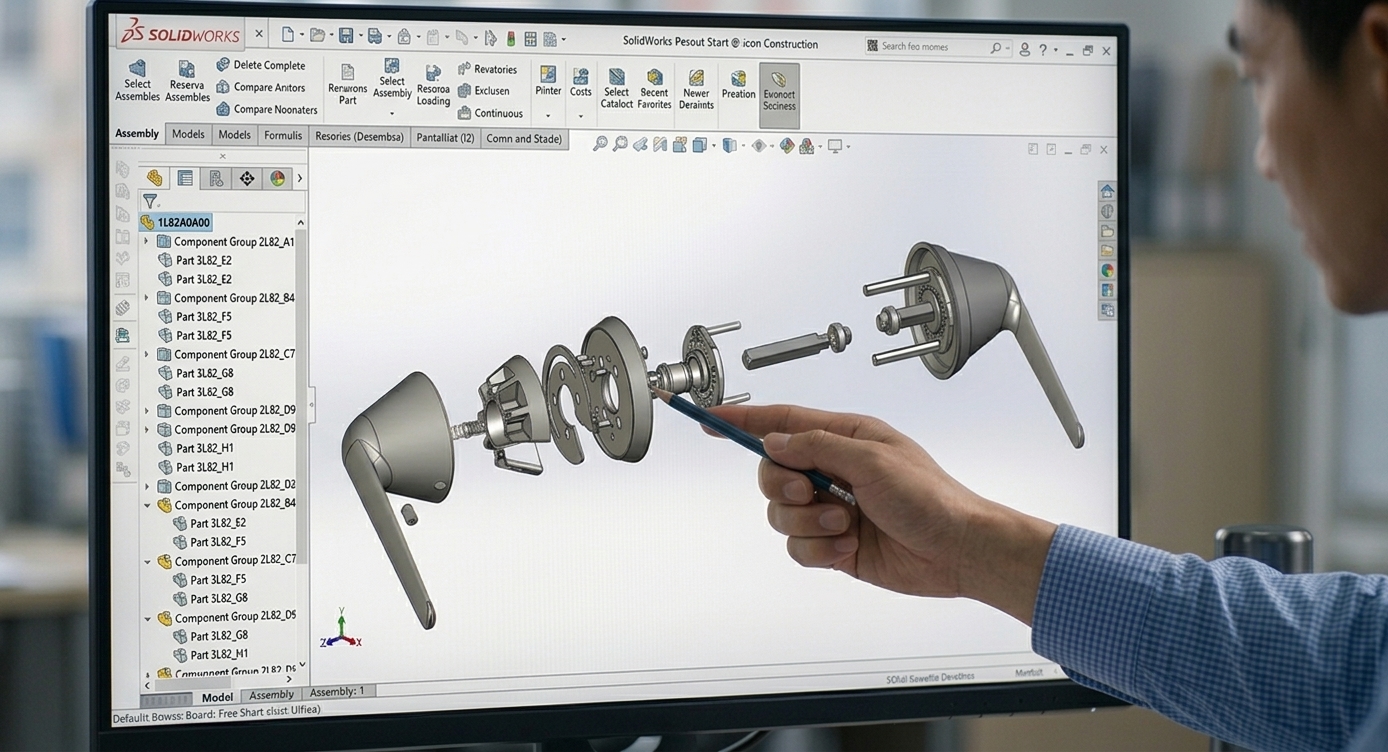Switch to the Pantalliat (12) tab
Viewport: 1388px width, 752px height.
(445, 138)
